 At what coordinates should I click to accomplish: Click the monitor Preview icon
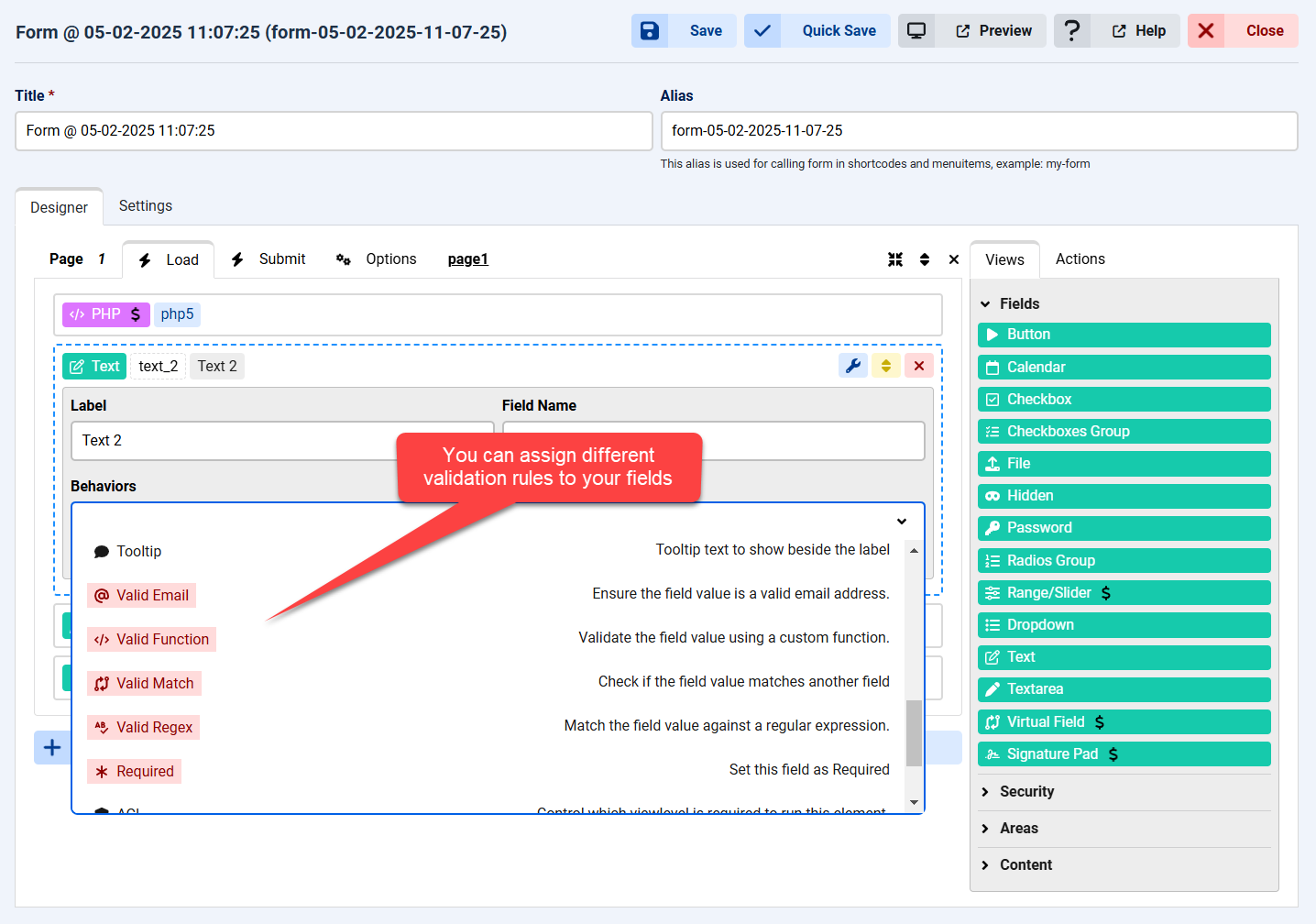pos(916,31)
